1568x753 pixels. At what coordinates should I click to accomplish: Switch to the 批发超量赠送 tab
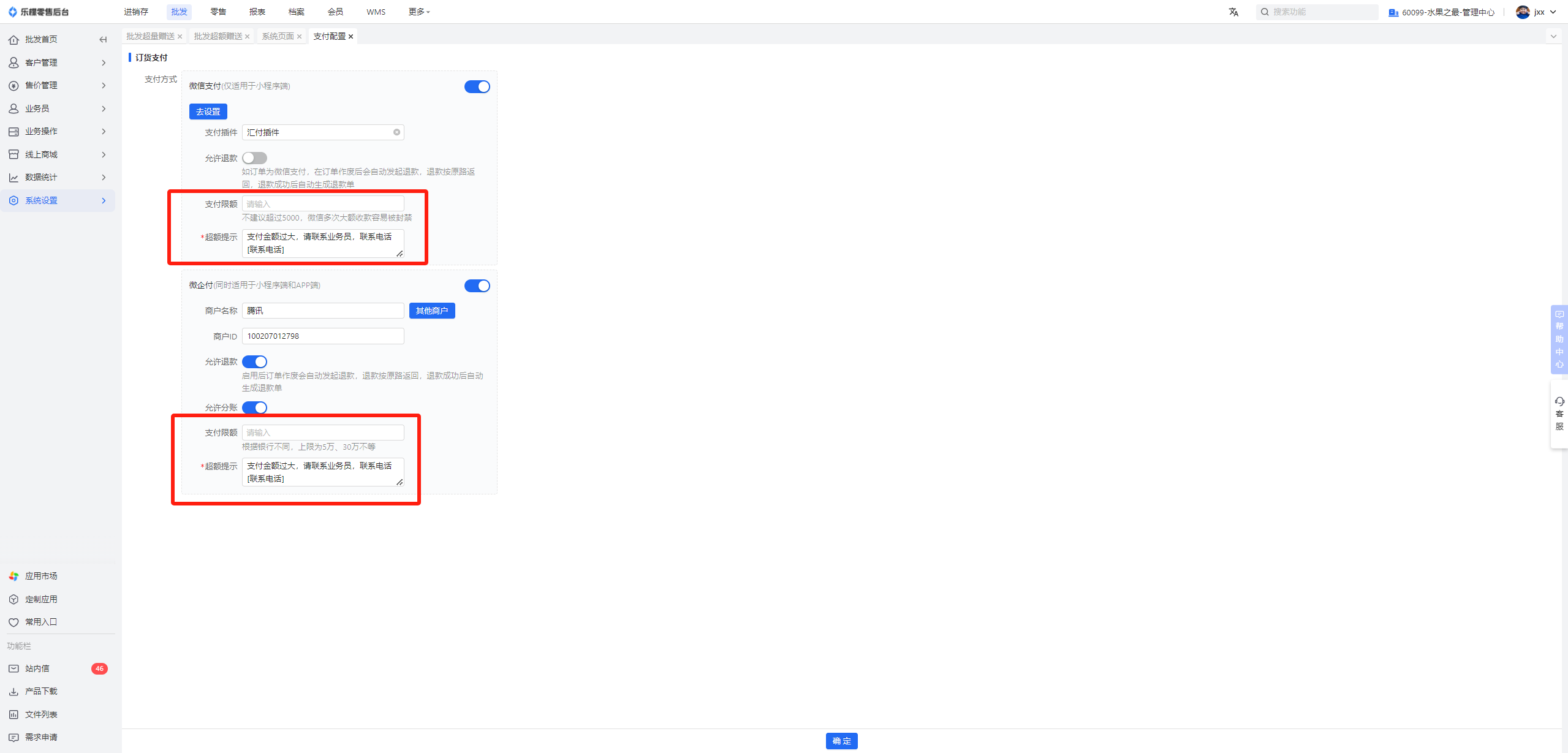[151, 36]
